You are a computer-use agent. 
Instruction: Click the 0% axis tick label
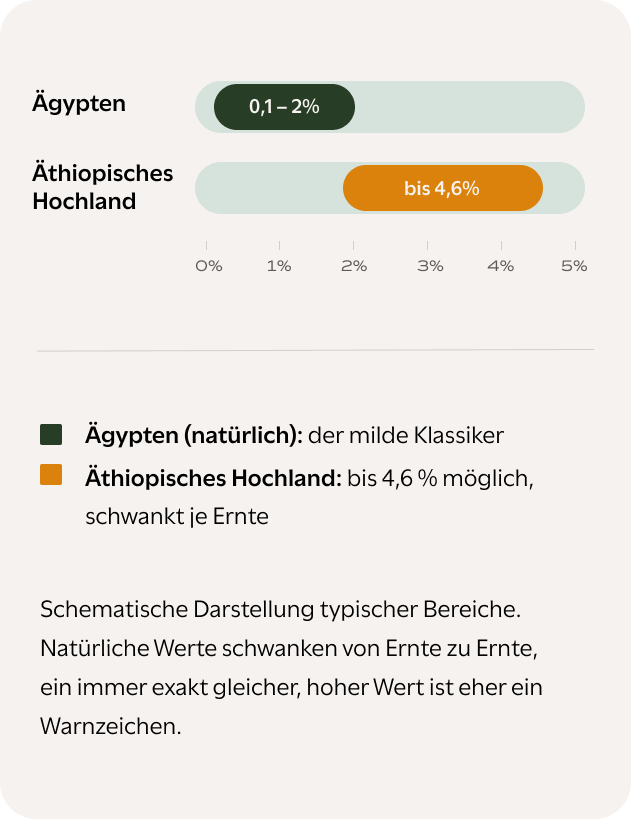[208, 266]
